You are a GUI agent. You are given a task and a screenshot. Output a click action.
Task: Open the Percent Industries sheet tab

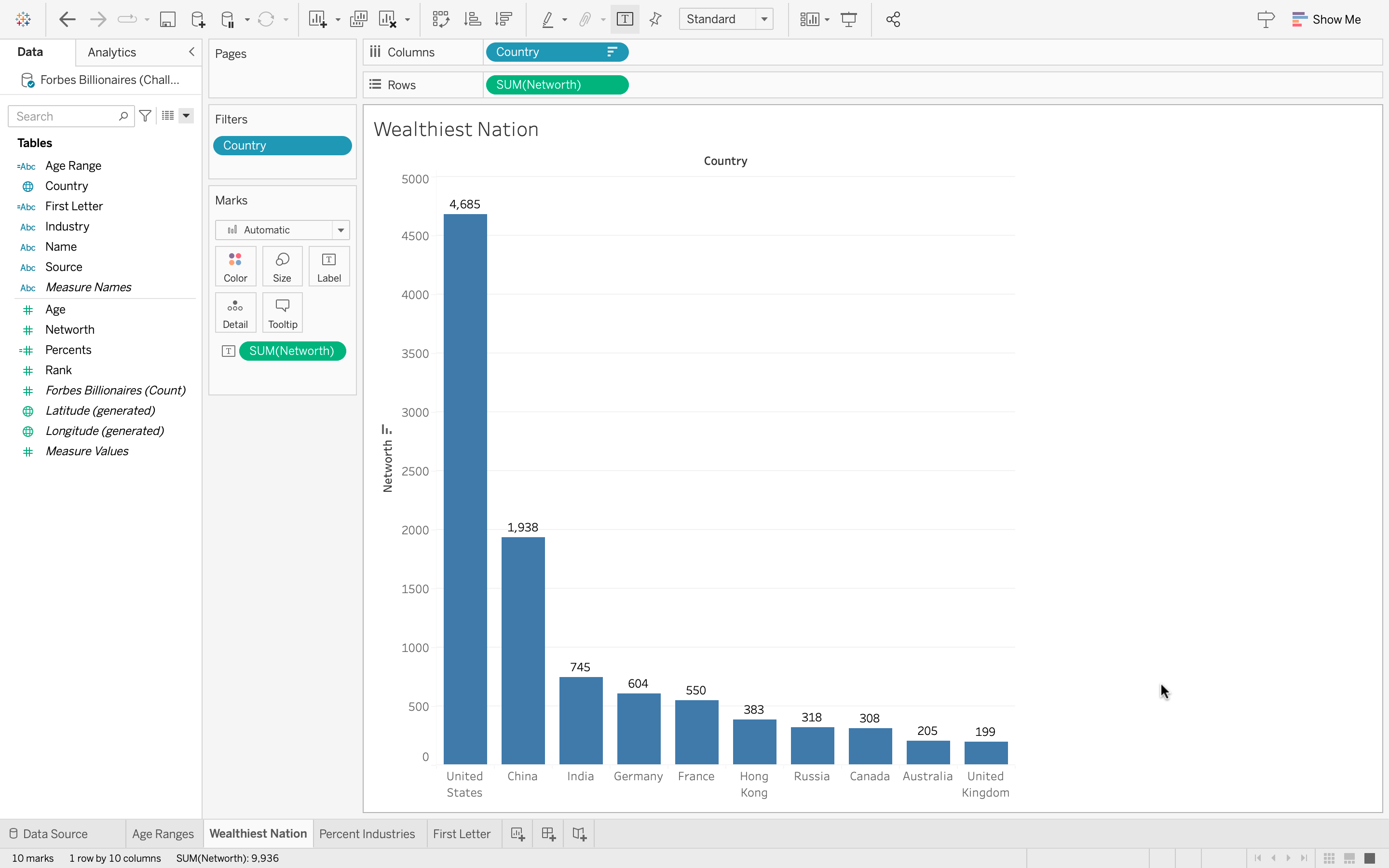click(x=367, y=834)
